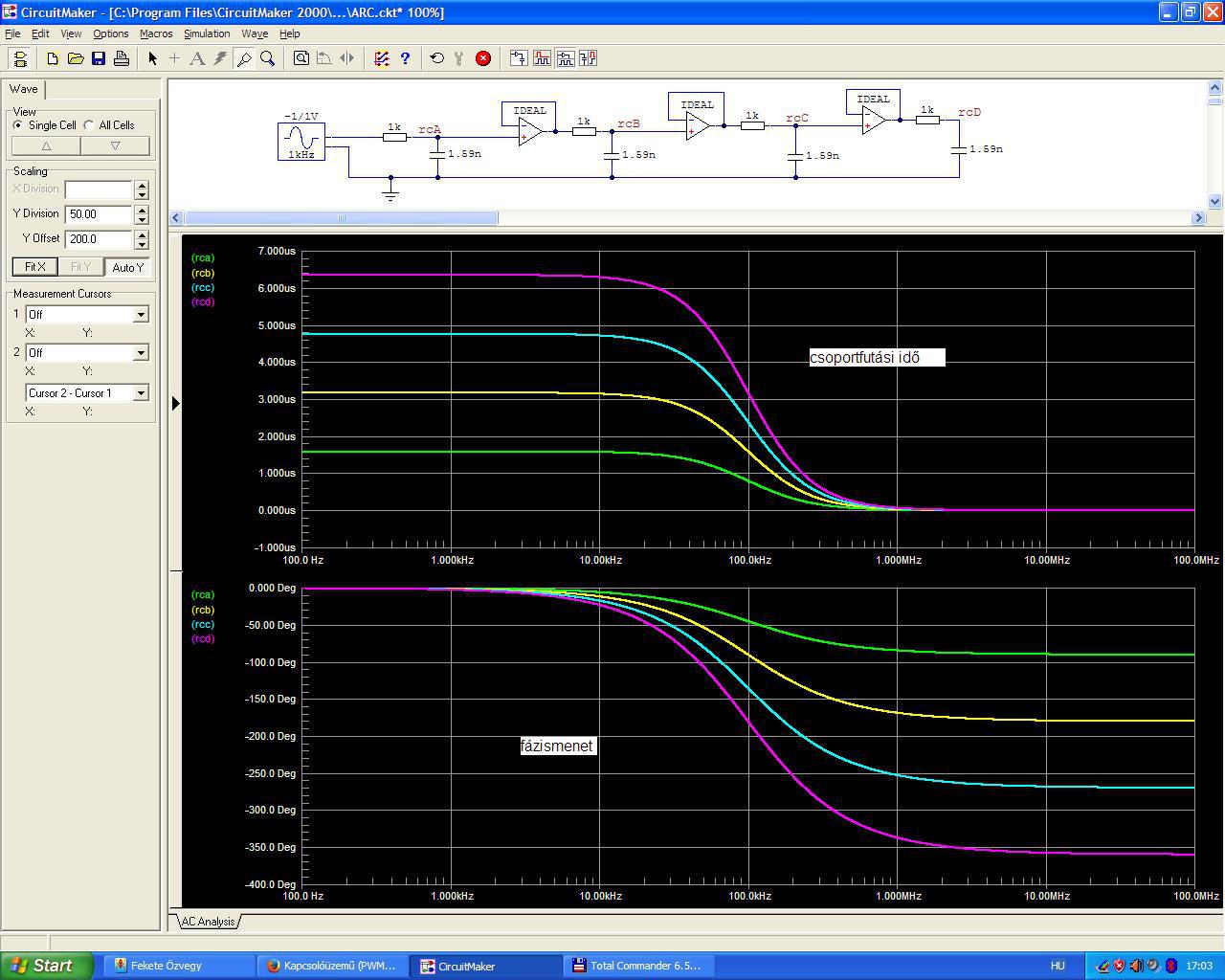Select the Probe tool in toolbar
Image resolution: width=1225 pixels, height=980 pixels.
click(244, 58)
